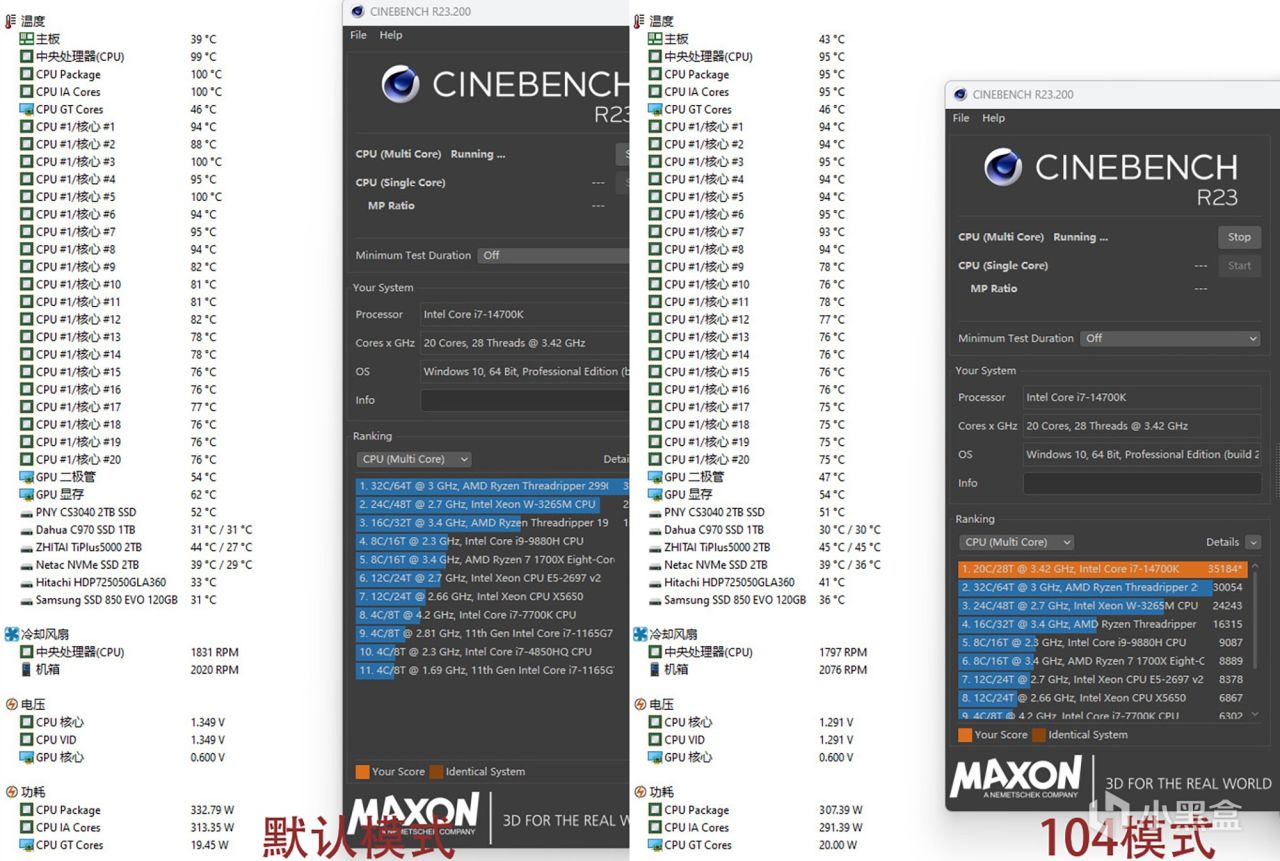Select the i7-14700K ranking row scoring 35184
Screen dimensions: 1280x861
coord(1102,569)
